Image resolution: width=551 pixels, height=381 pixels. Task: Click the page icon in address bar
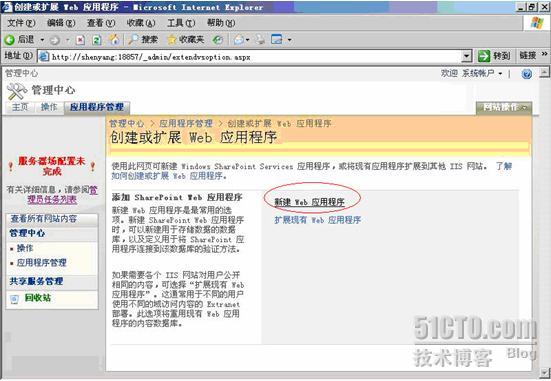click(44, 57)
